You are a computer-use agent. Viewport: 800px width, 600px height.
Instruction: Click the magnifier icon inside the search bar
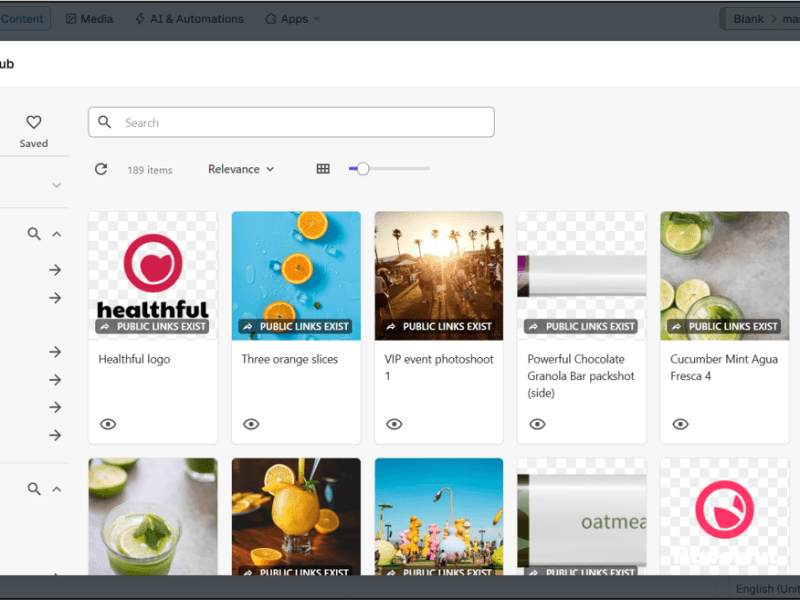click(x=105, y=121)
